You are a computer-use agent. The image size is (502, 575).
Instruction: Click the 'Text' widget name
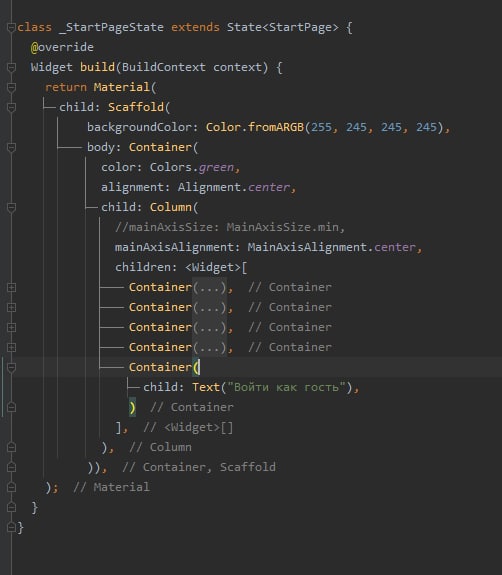click(206, 387)
